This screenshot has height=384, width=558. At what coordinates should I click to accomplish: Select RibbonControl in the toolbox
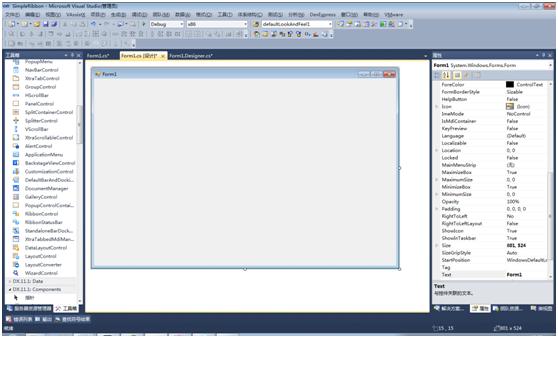point(41,214)
